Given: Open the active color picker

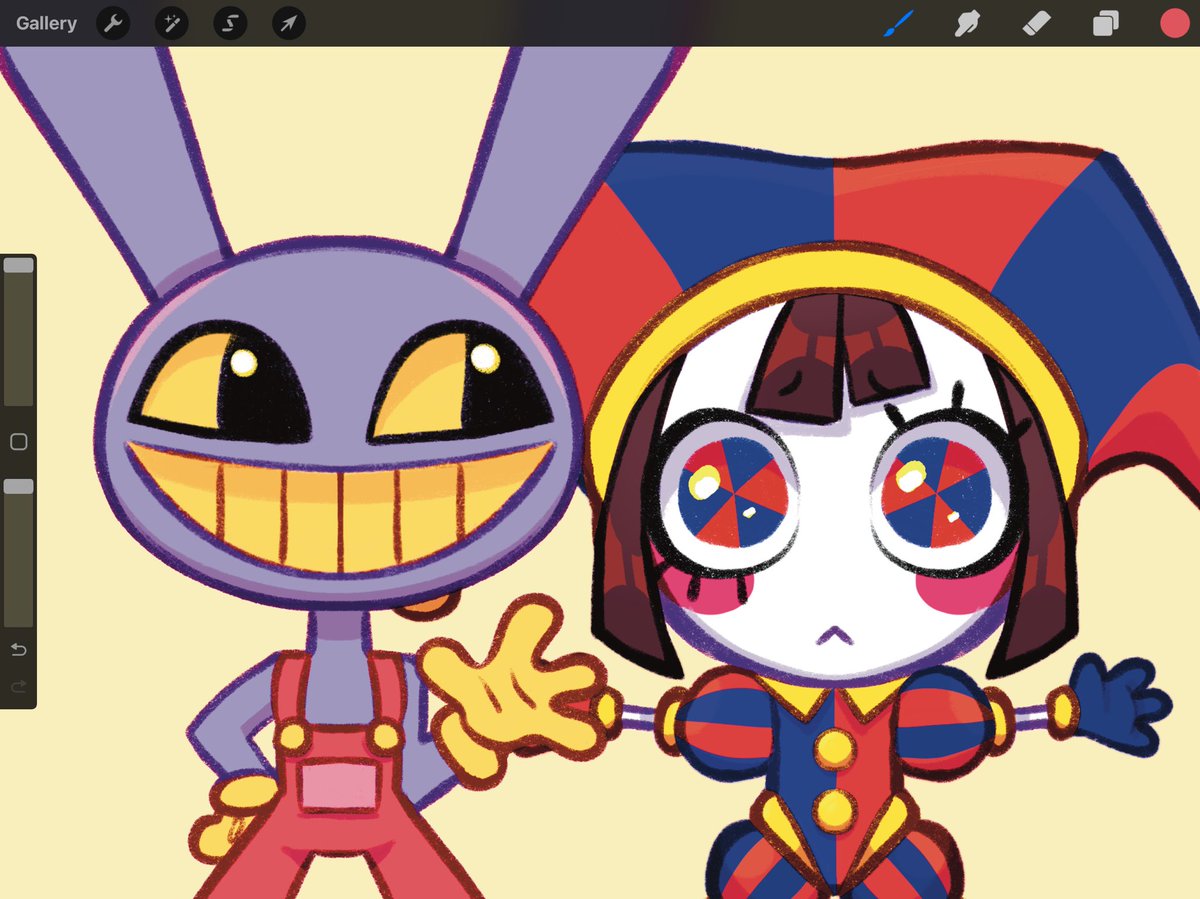Looking at the screenshot, I should [1172, 23].
